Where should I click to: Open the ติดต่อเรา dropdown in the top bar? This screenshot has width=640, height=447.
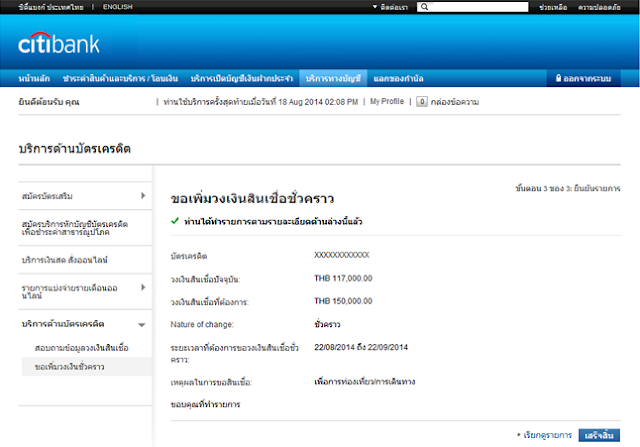390,7
